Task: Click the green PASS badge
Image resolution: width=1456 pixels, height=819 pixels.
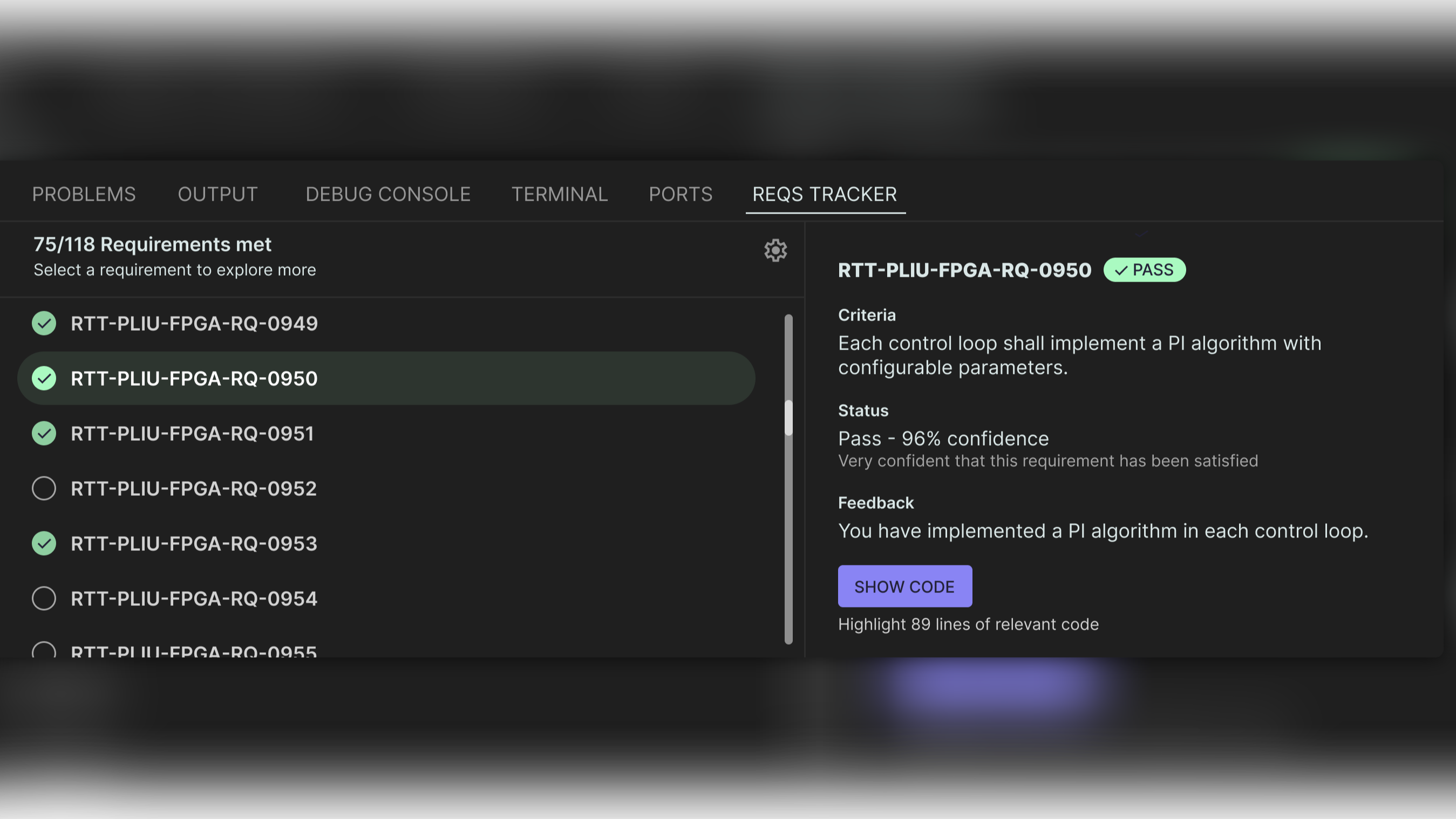Action: 1144,270
